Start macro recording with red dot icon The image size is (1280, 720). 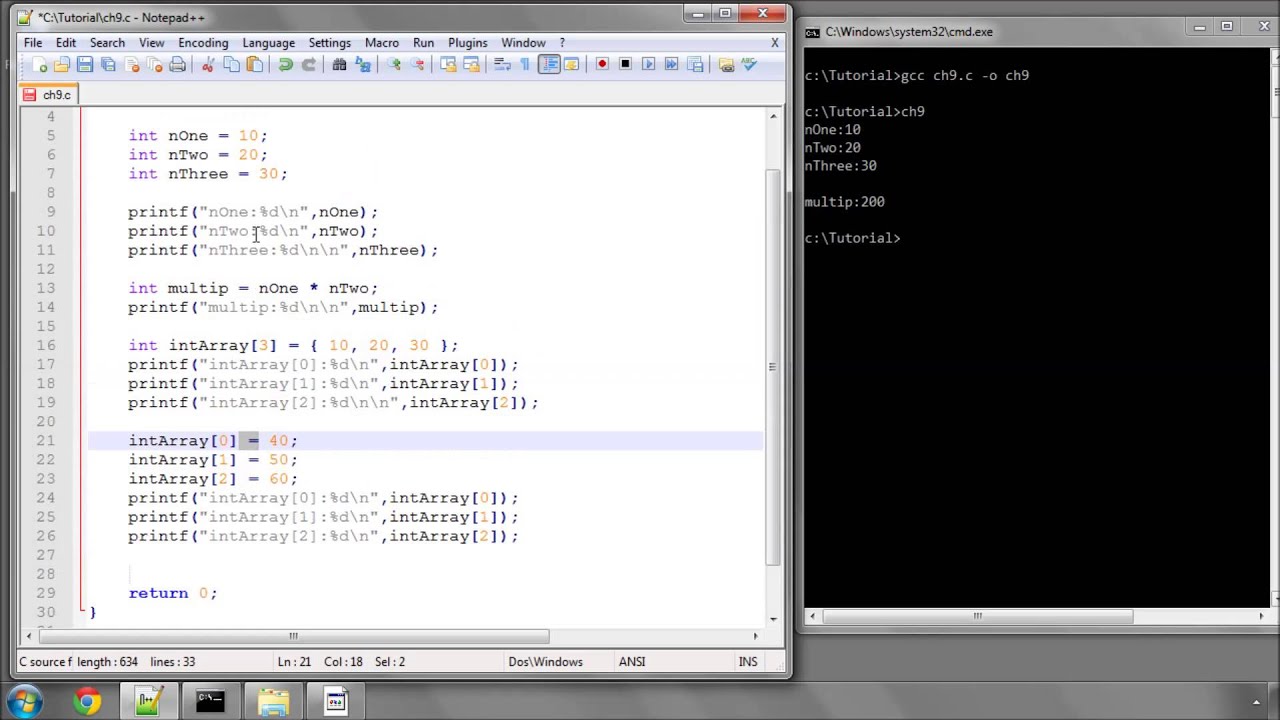(x=602, y=65)
